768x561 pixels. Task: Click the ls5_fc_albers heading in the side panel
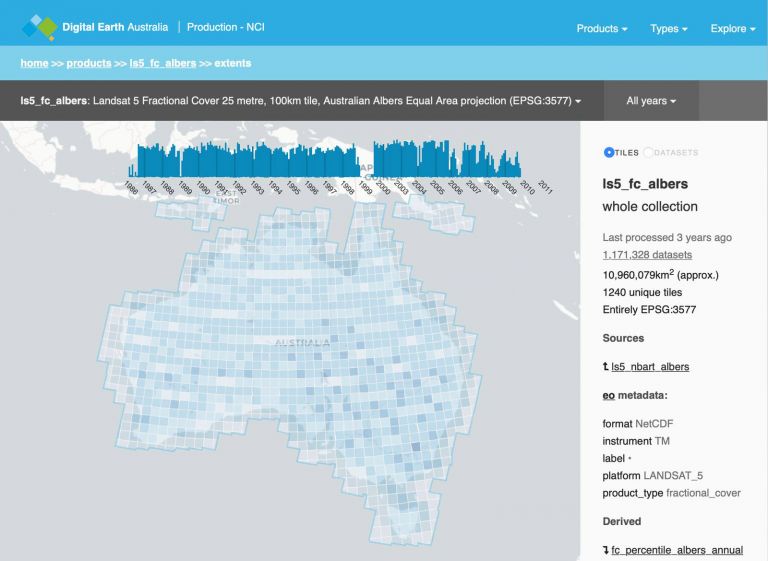tap(645, 184)
